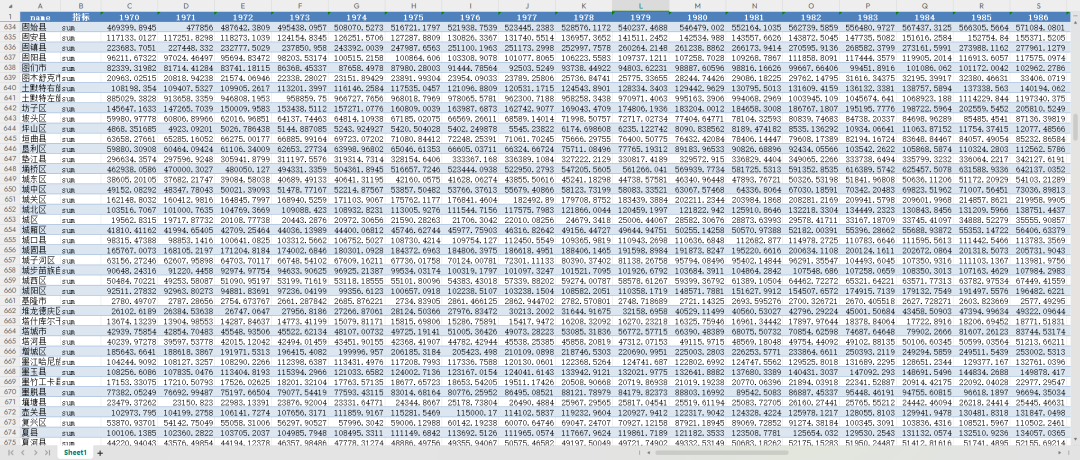The image size is (1080, 460).
Task: Select column A header
Action: click(x=40, y=6)
